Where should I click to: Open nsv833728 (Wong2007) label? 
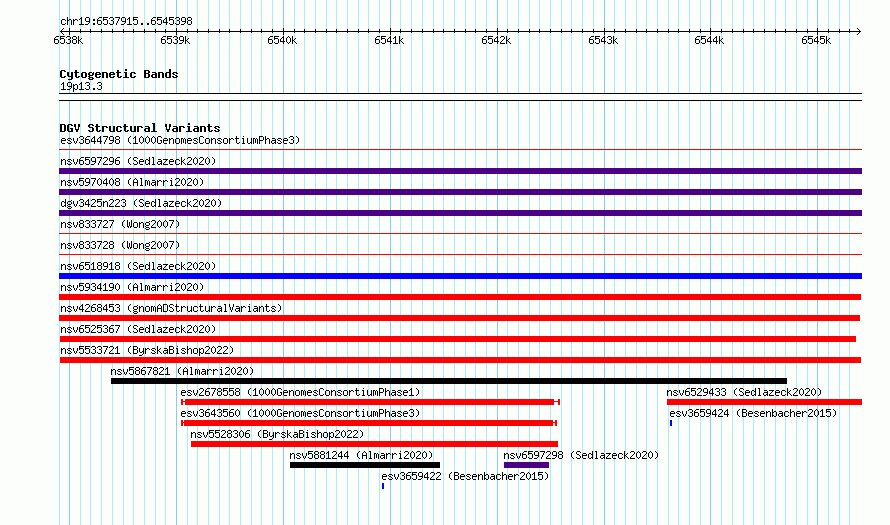[120, 245]
